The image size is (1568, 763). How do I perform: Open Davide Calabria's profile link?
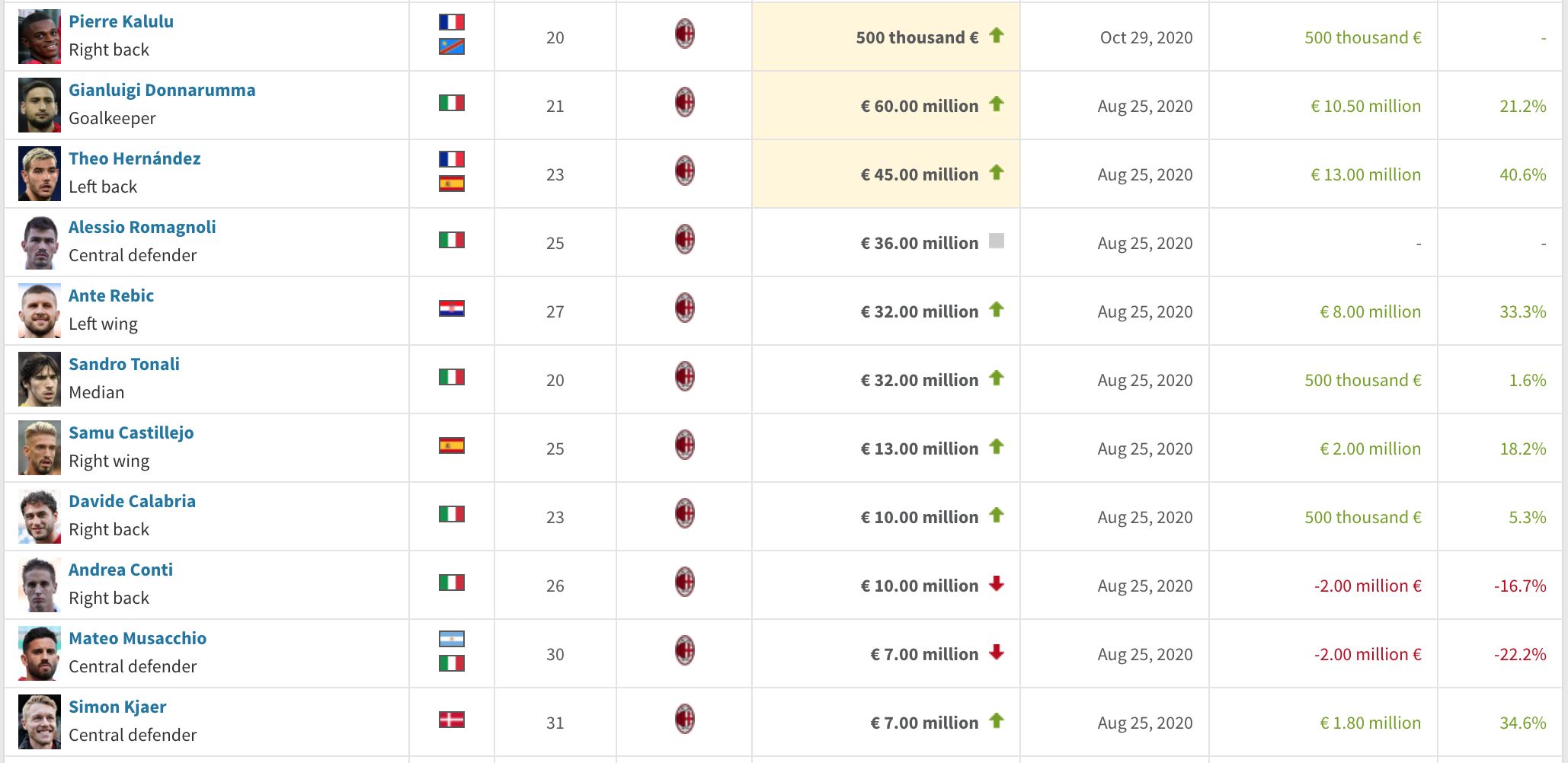point(132,501)
